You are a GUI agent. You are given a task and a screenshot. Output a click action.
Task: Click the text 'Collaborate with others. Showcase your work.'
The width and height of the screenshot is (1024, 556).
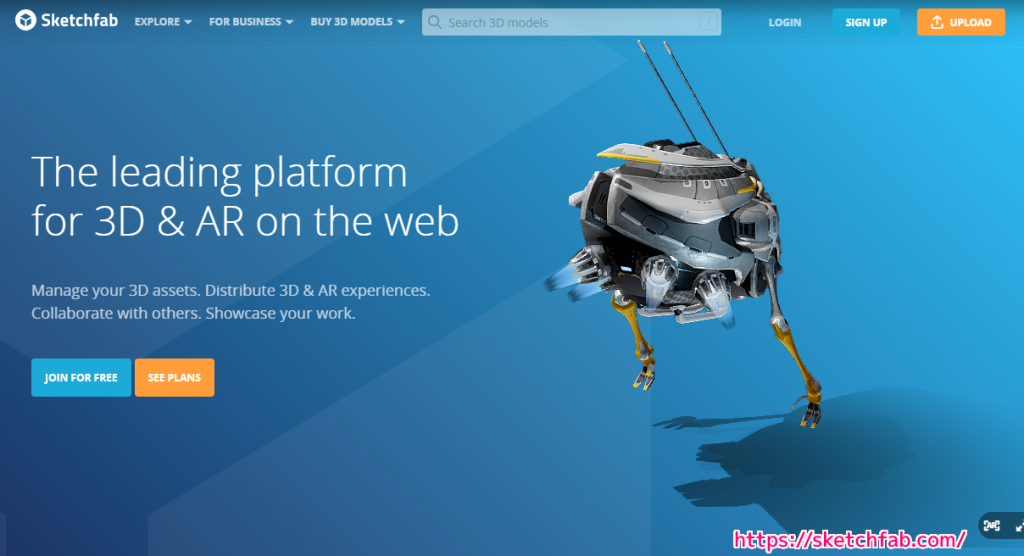pyautogui.click(x=193, y=314)
